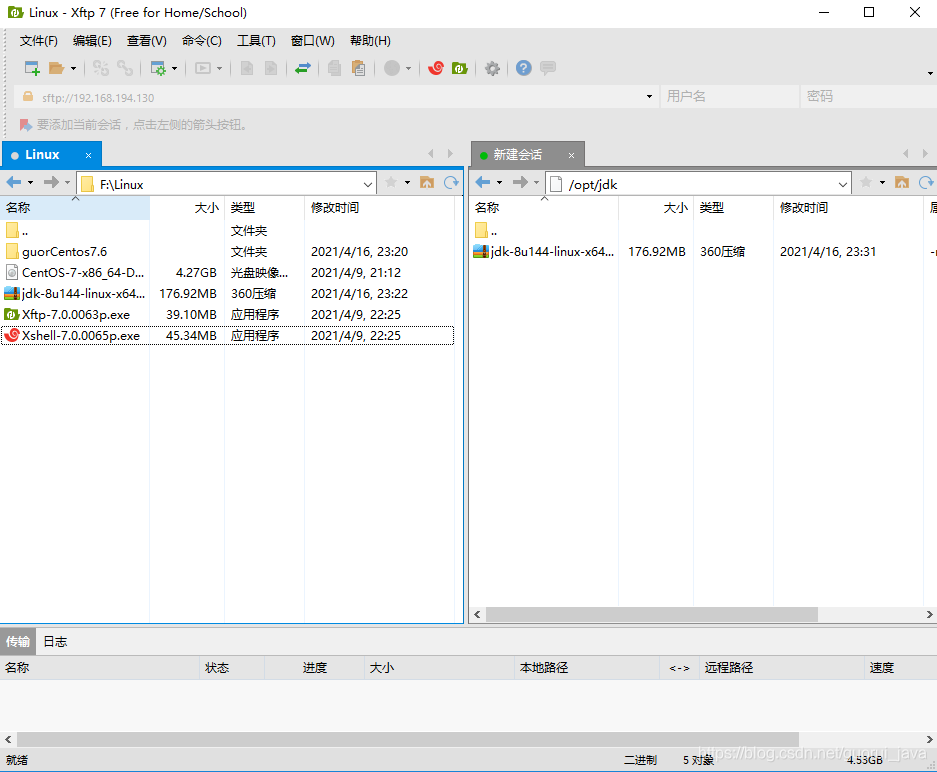937x772 pixels.
Task: Expand the Open folder dropdown arrow
Action: click(x=74, y=69)
